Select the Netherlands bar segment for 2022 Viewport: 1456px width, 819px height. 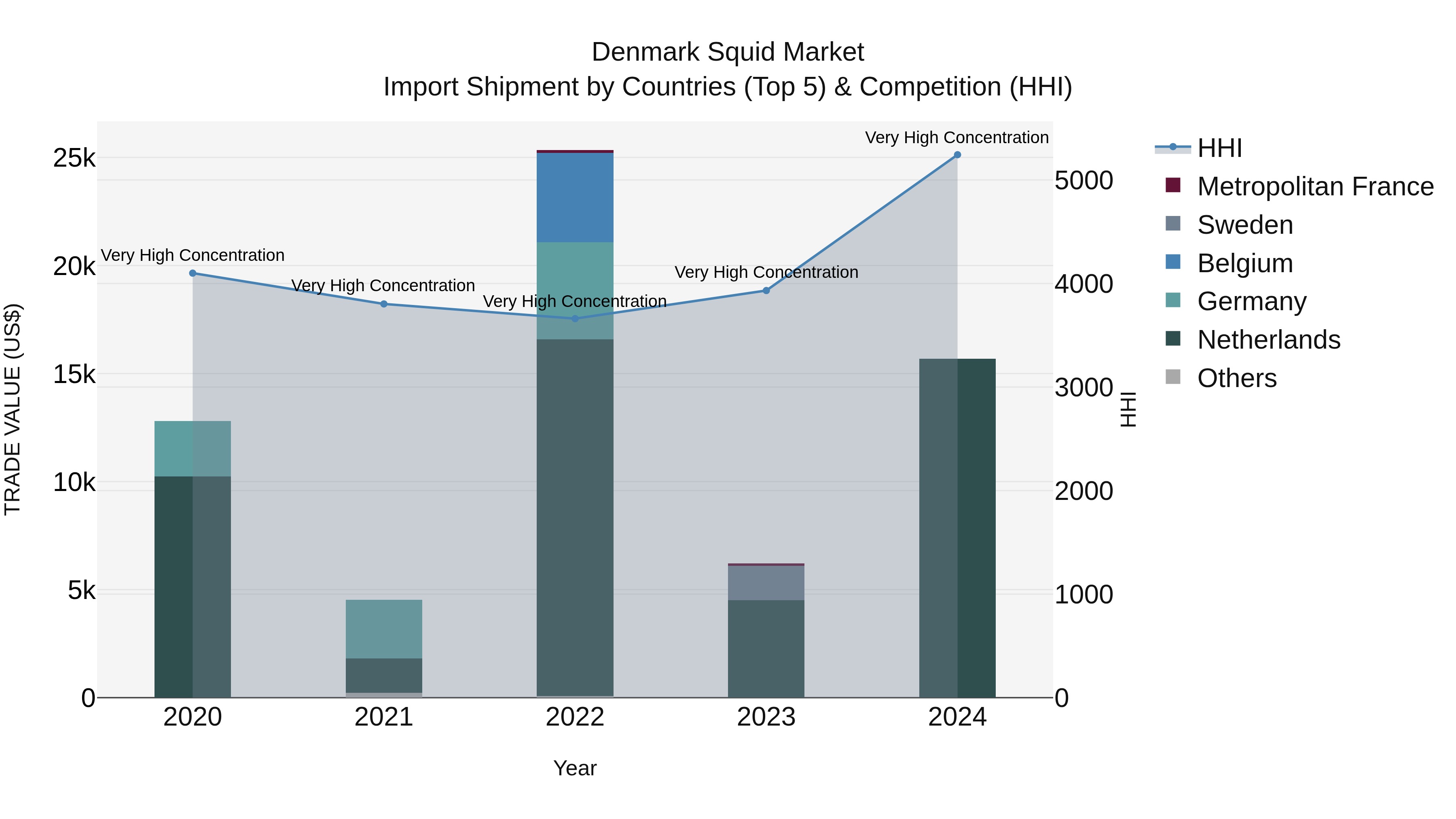[575, 517]
